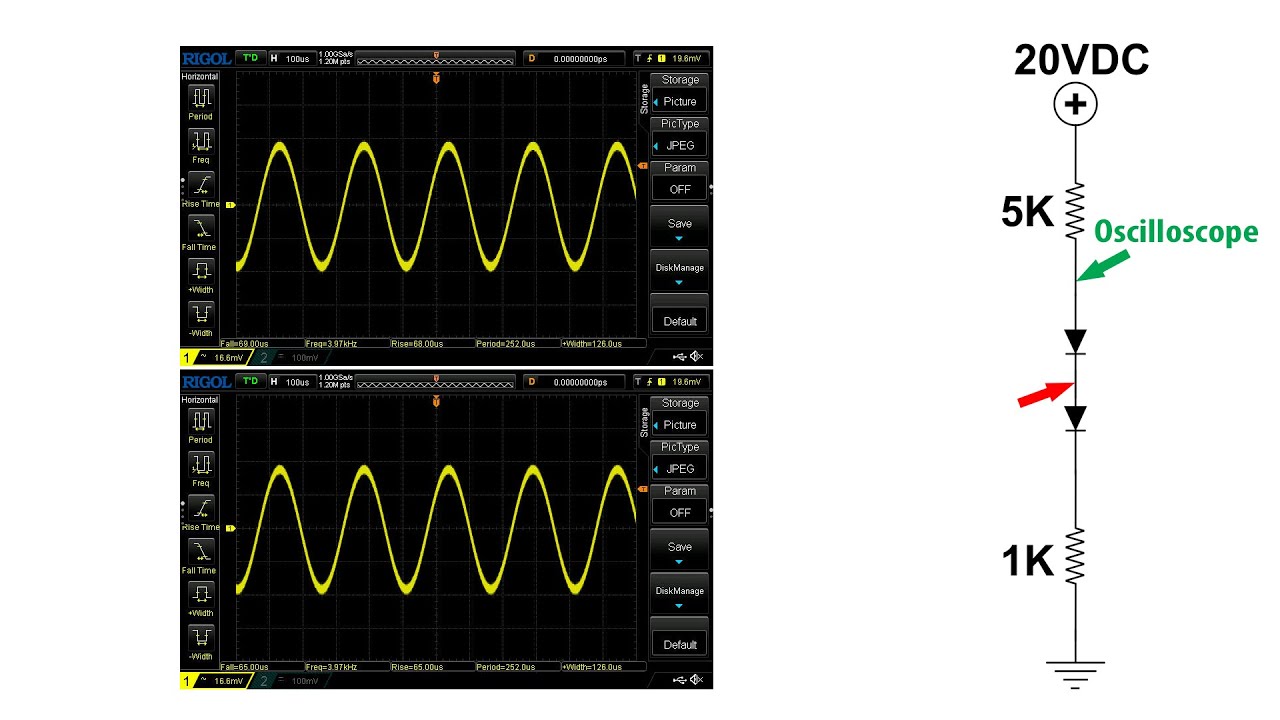Choose Fall Time icon in upper scope
The width and height of the screenshot is (1280, 720).
click(x=202, y=227)
